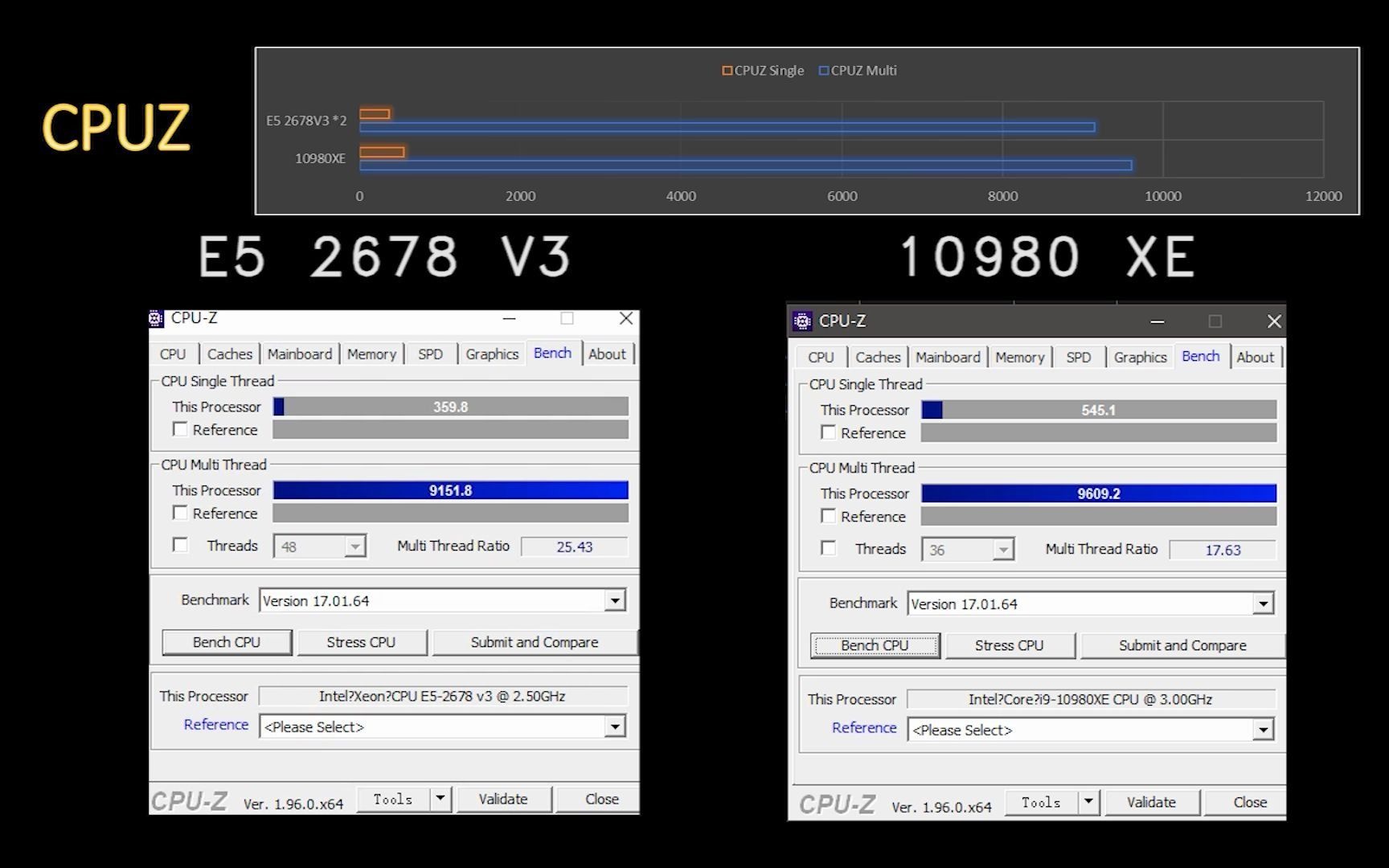
Task: Open Tools dropdown arrow in E5-2678 window
Action: pos(440,799)
